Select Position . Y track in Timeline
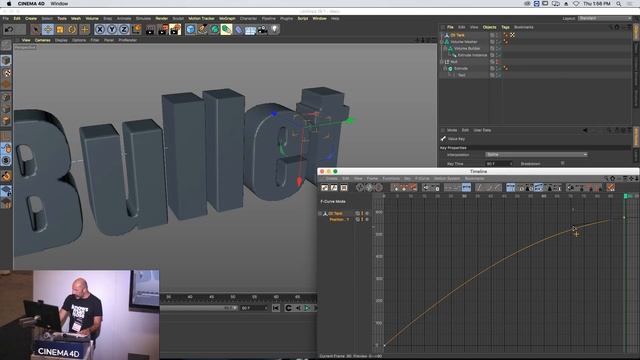Viewport: 640px width, 360px height. [340, 220]
